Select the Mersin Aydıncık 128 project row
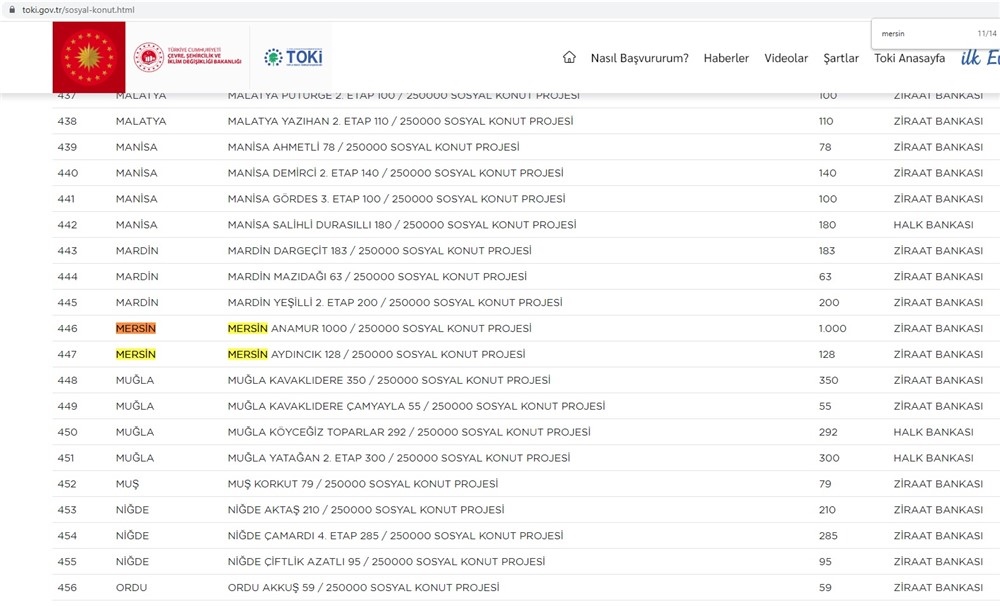Viewport: 1000px width, 606px height. (377, 354)
